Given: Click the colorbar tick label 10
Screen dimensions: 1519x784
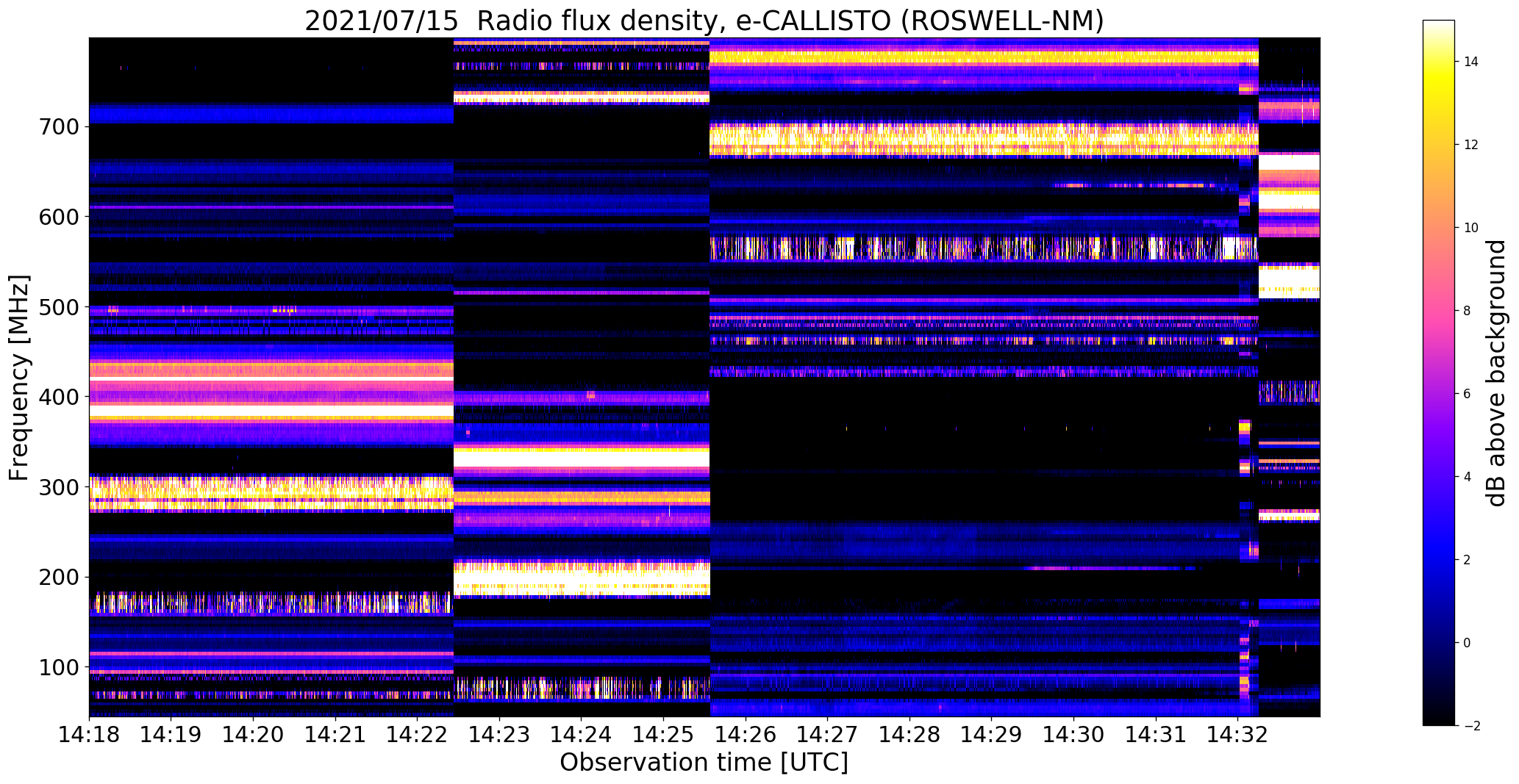Looking at the screenshot, I should click(x=1471, y=228).
